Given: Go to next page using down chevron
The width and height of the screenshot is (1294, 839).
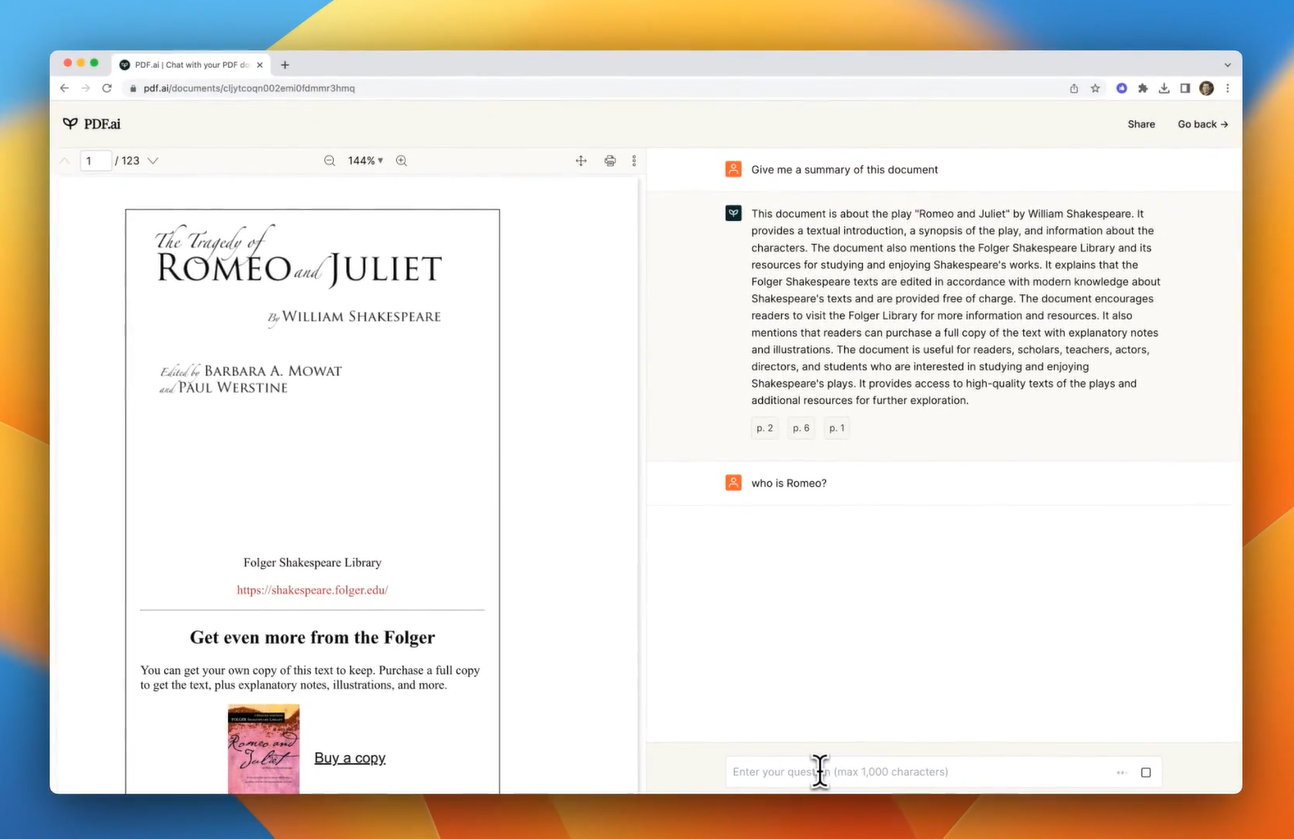Looking at the screenshot, I should coord(153,161).
